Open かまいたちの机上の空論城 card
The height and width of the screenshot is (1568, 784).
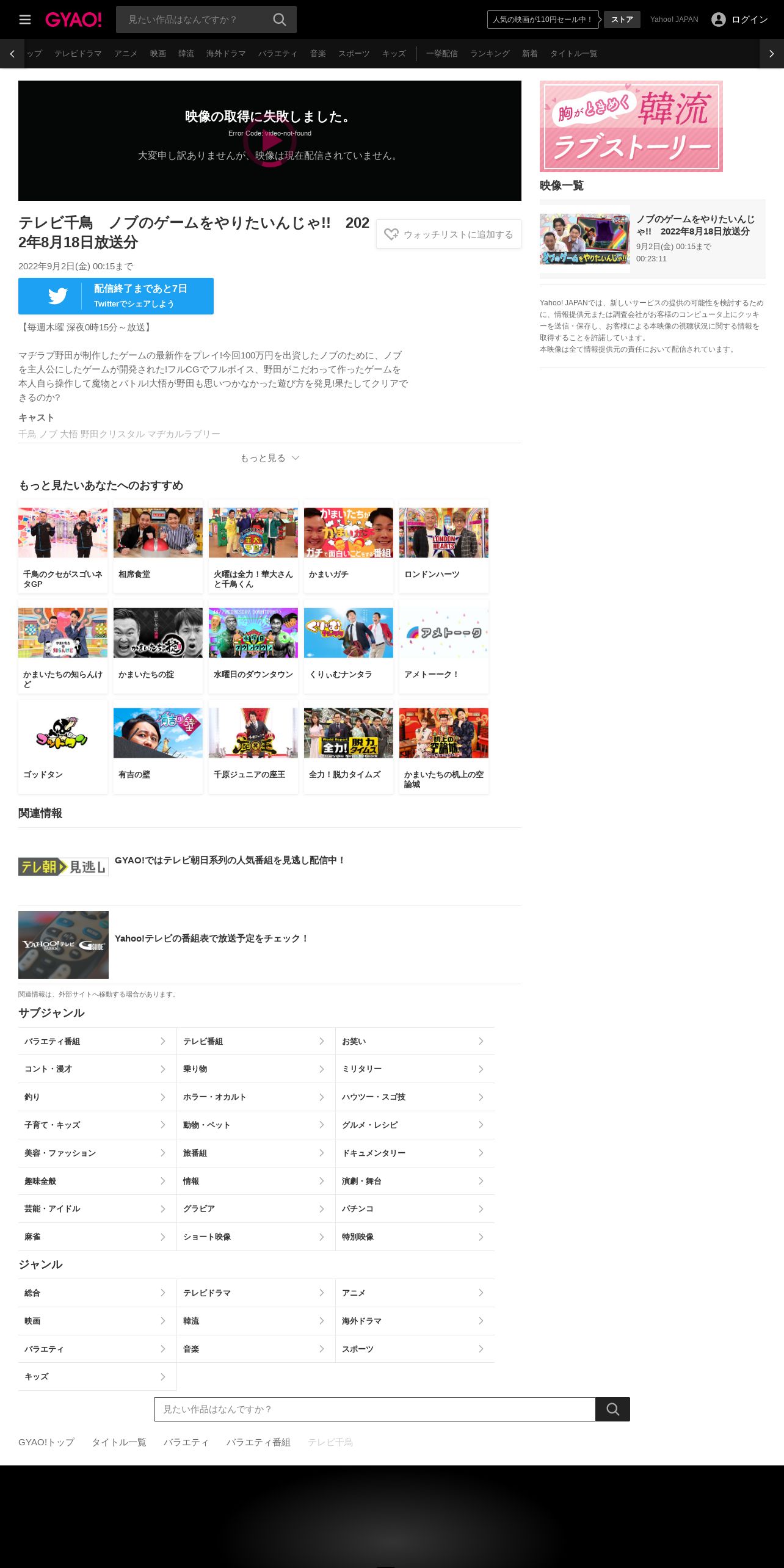click(x=444, y=747)
